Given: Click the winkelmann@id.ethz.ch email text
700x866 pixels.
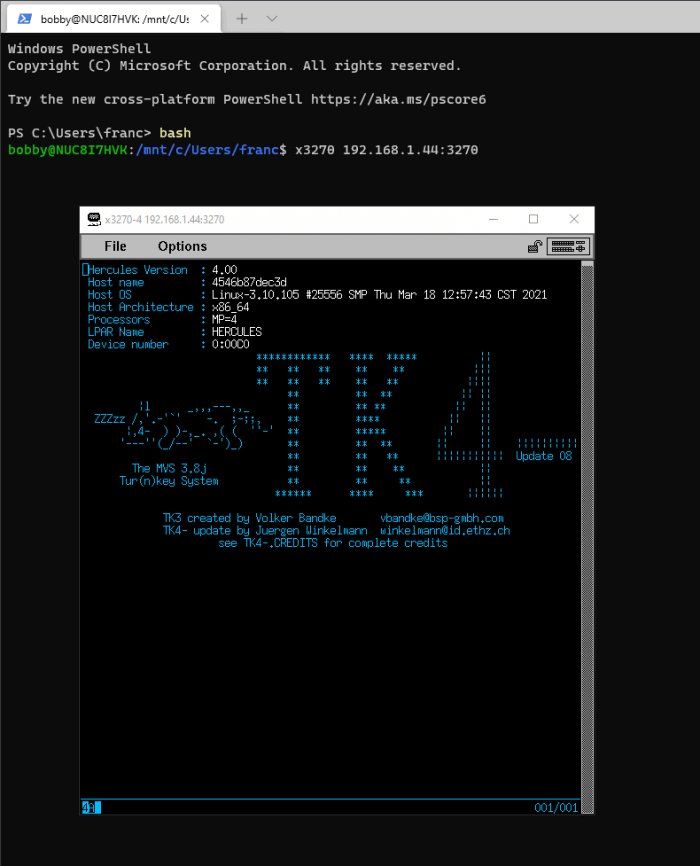Looking at the screenshot, I should coord(445,531).
